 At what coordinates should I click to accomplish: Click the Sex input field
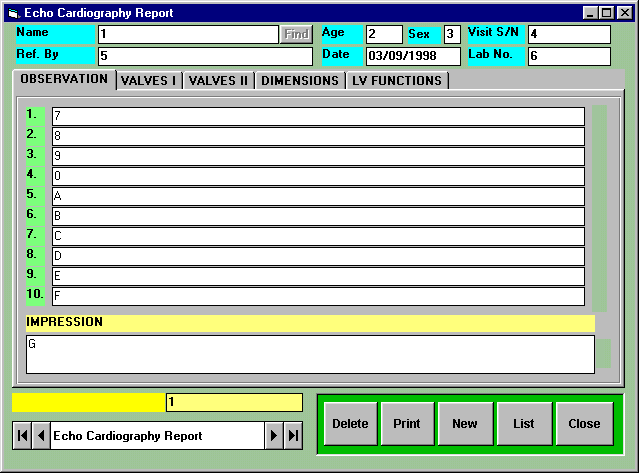[x=452, y=34]
